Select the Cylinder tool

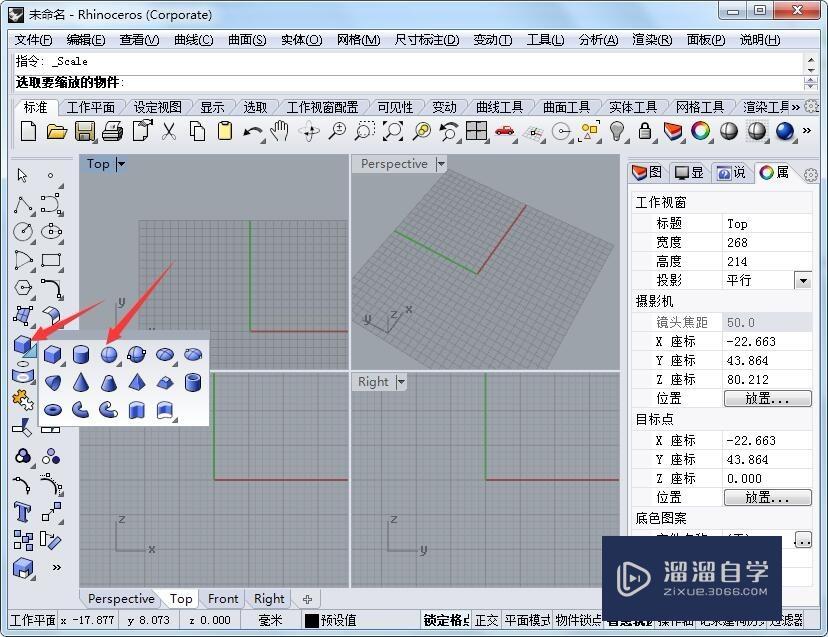(81, 354)
